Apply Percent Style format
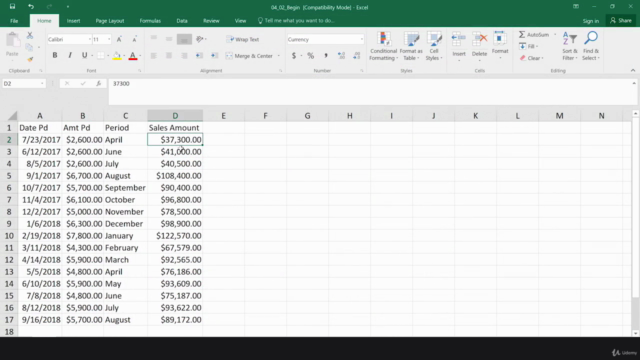640x360 pixels. (311, 56)
